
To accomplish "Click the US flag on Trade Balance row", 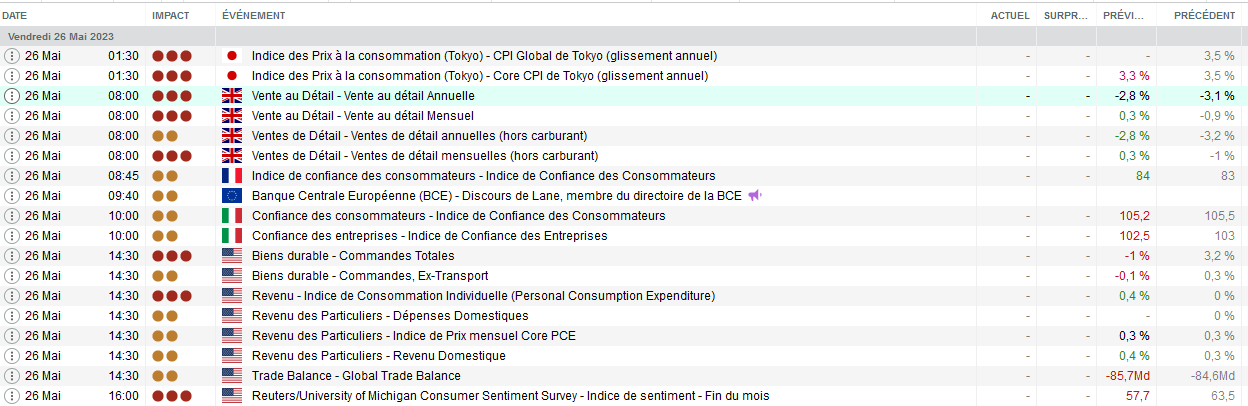I will pyautogui.click(x=231, y=376).
